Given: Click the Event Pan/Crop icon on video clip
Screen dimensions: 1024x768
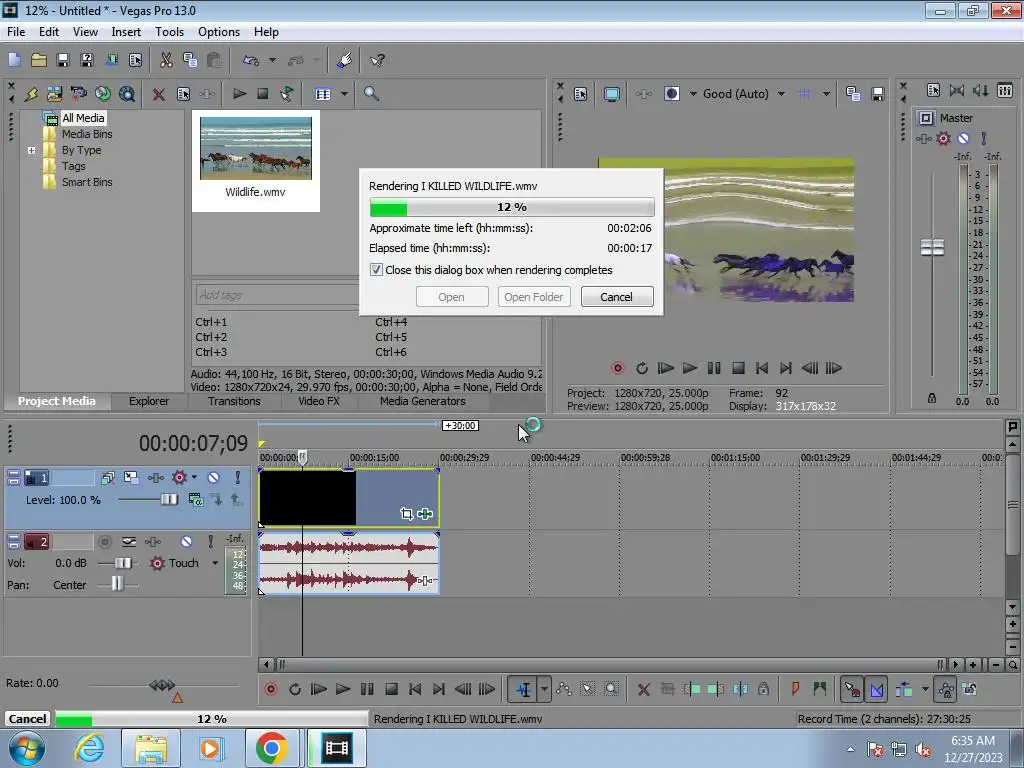Looking at the screenshot, I should click(406, 514).
